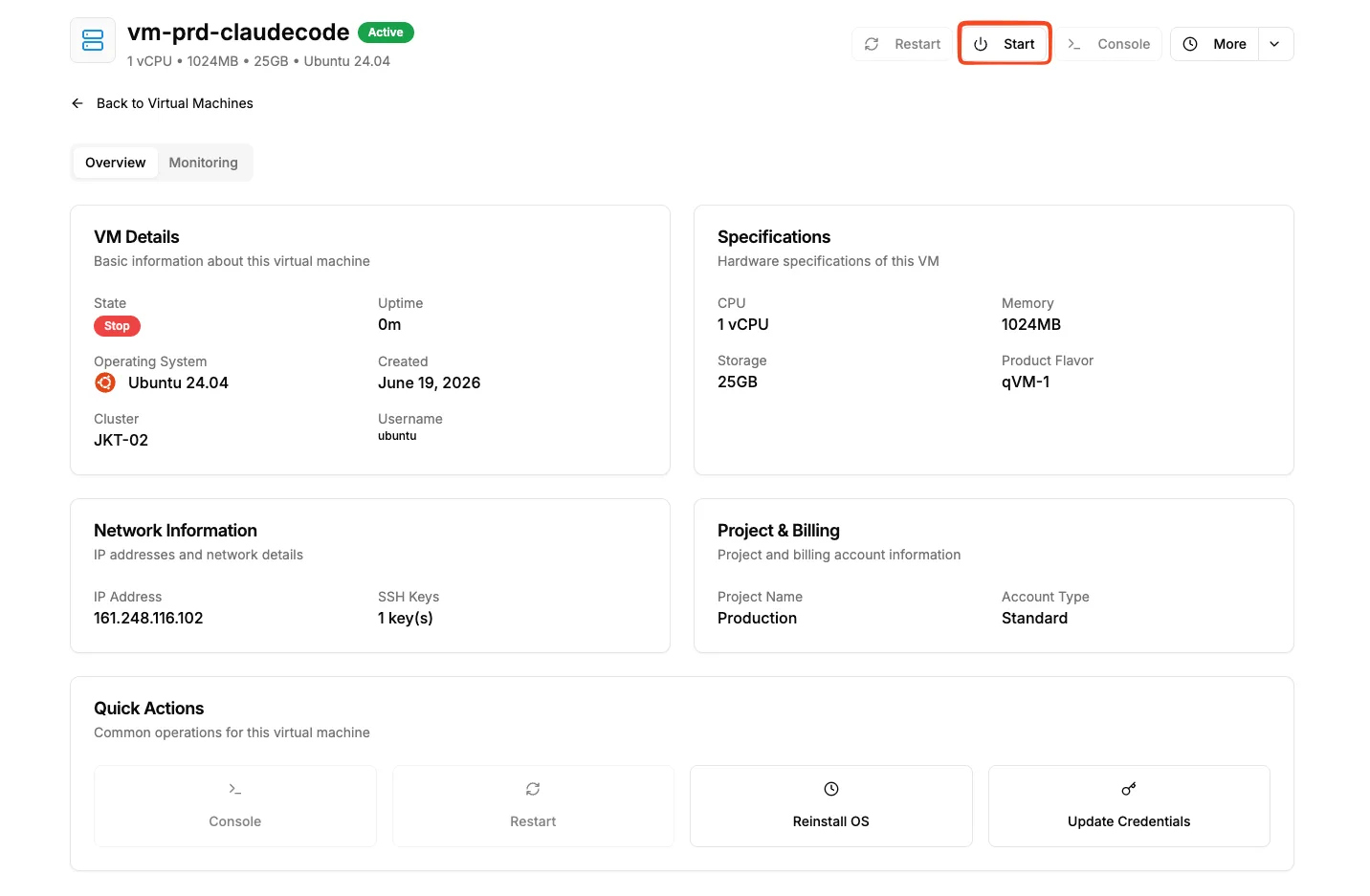1370x896 pixels.
Task: Select the Overview tab
Action: pyautogui.click(x=116, y=163)
